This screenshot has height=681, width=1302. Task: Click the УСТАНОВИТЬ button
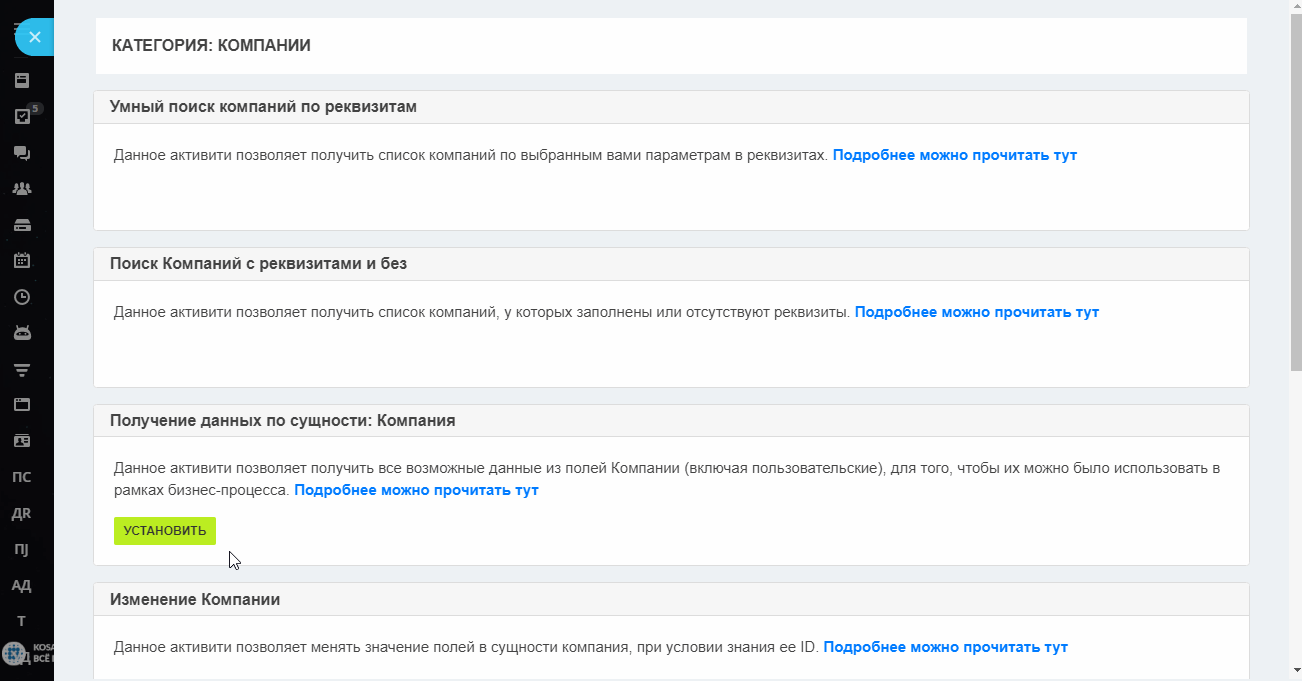click(165, 531)
